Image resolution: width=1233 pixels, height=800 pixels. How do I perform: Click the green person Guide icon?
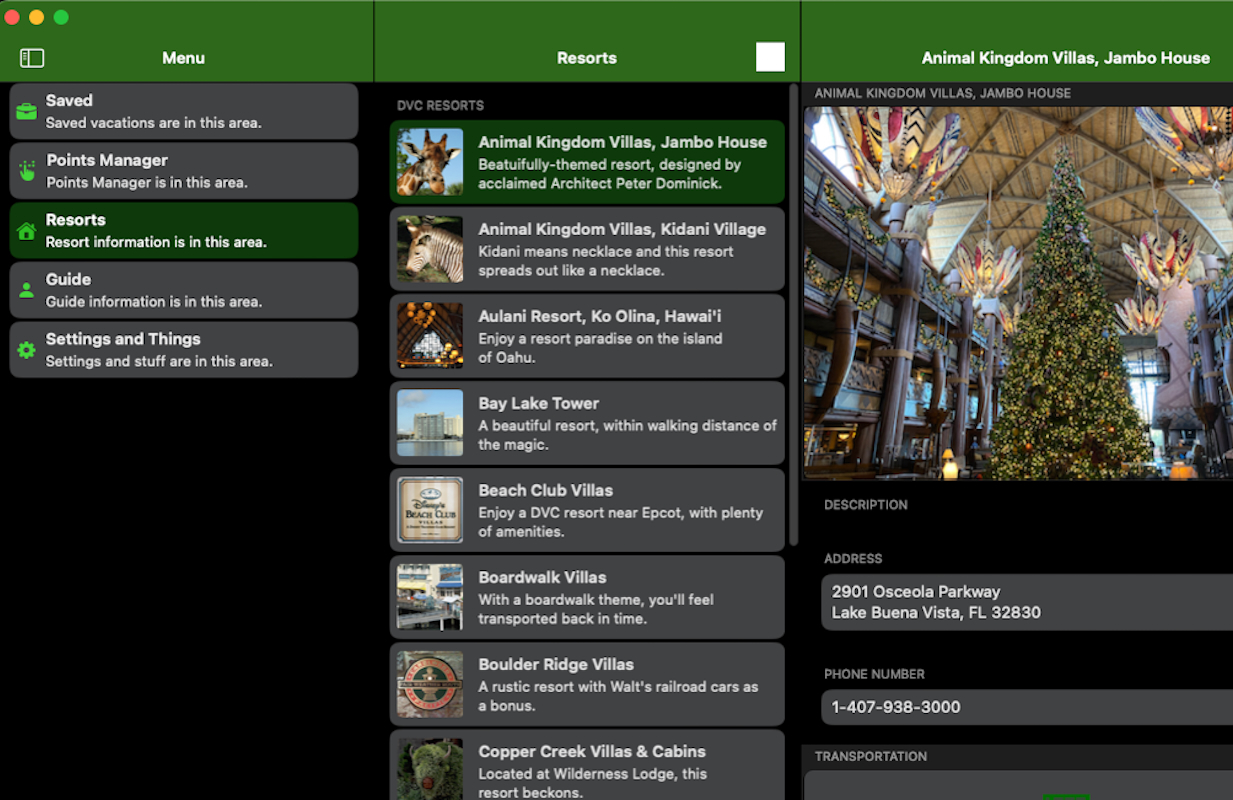tap(27, 290)
